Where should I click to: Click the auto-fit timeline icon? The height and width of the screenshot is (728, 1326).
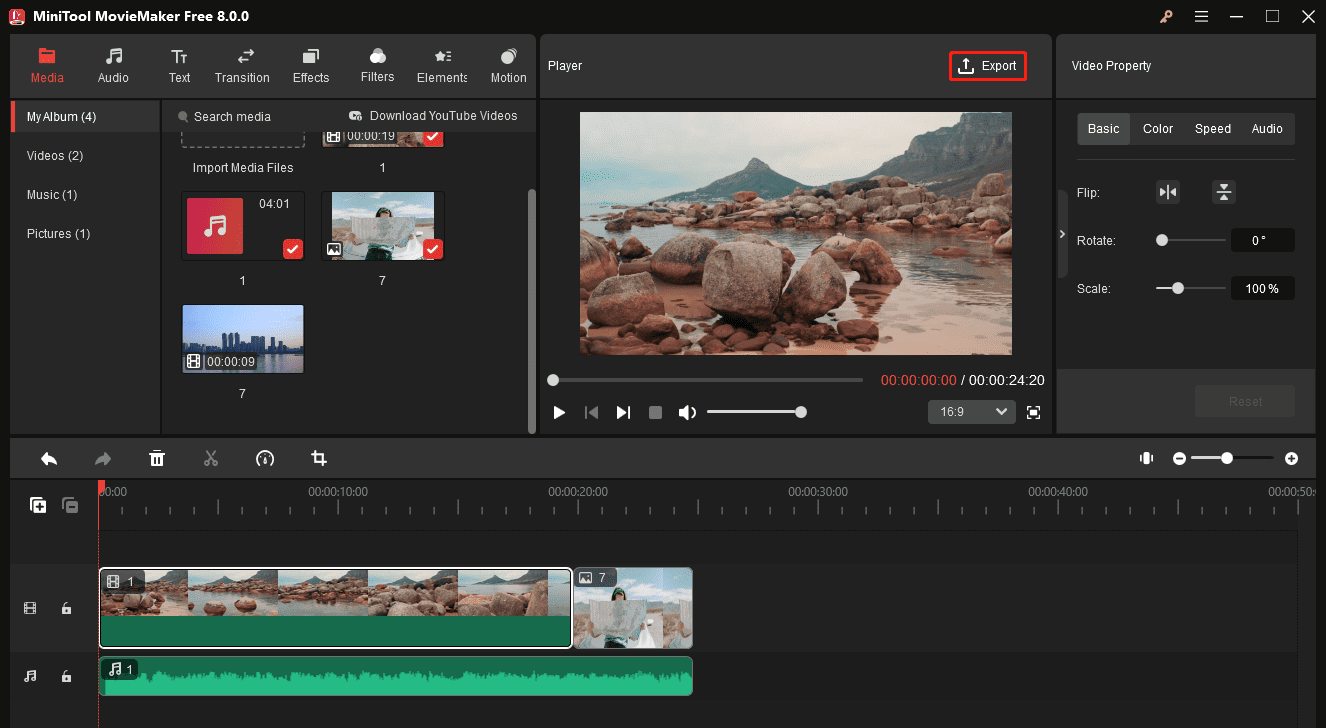point(1146,458)
